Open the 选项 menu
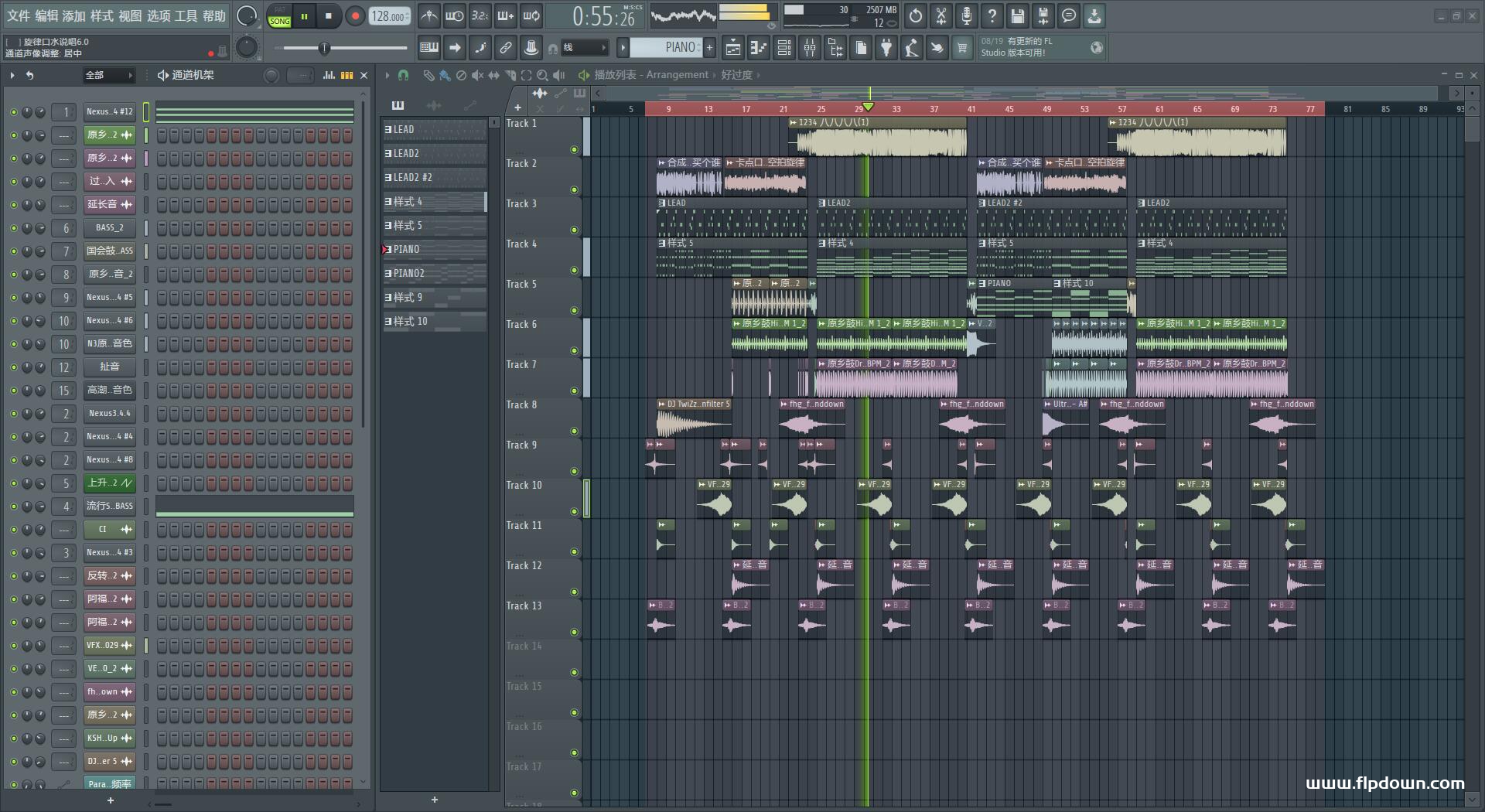 pyautogui.click(x=159, y=15)
